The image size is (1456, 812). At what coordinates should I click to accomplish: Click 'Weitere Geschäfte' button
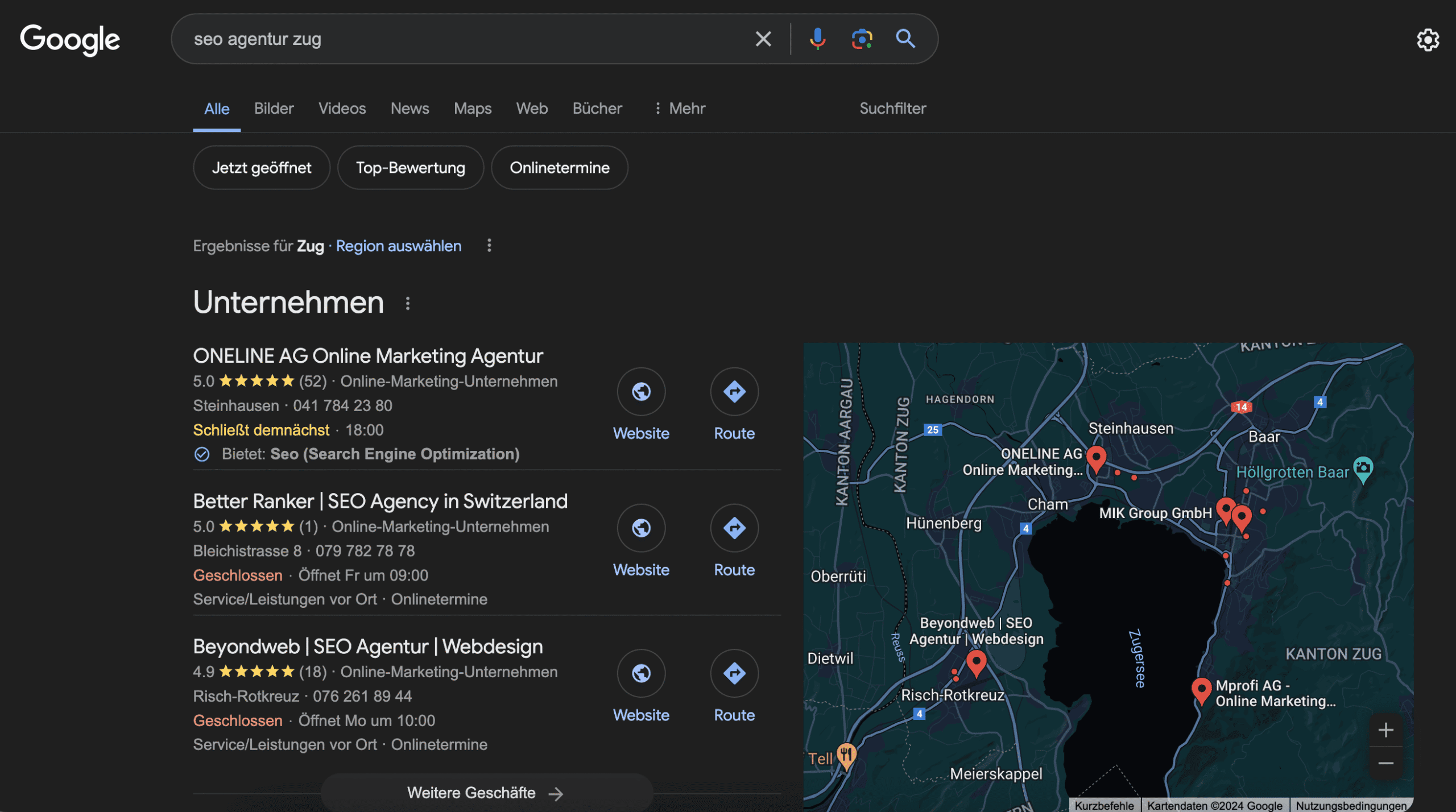(486, 793)
